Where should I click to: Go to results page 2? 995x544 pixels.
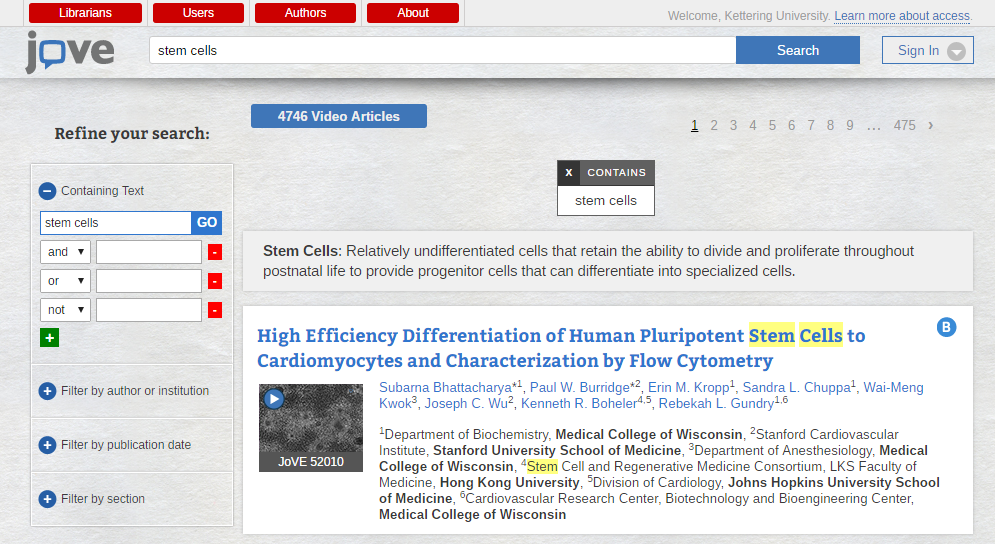click(x=714, y=126)
